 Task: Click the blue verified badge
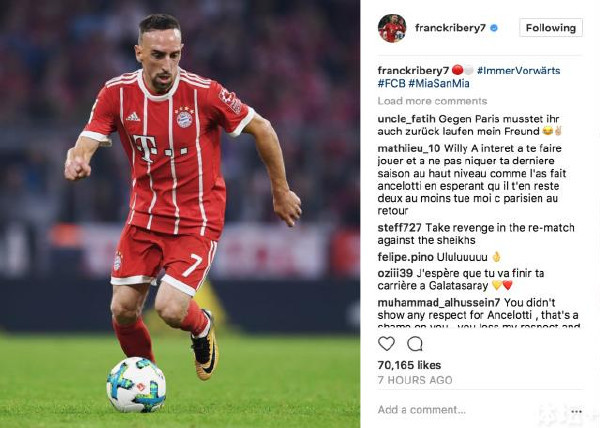coord(494,28)
